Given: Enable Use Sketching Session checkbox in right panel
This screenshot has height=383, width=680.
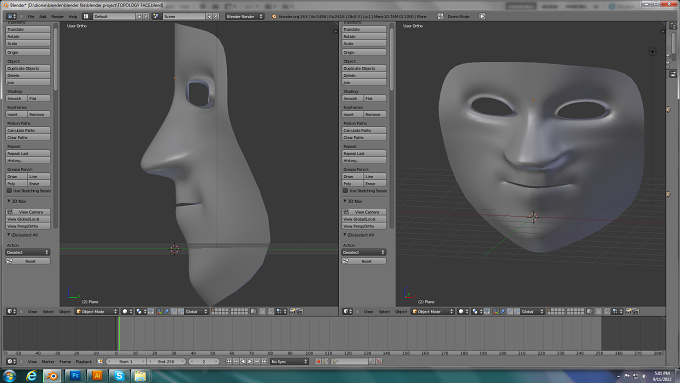Looking at the screenshot, I should pyautogui.click(x=346, y=191).
